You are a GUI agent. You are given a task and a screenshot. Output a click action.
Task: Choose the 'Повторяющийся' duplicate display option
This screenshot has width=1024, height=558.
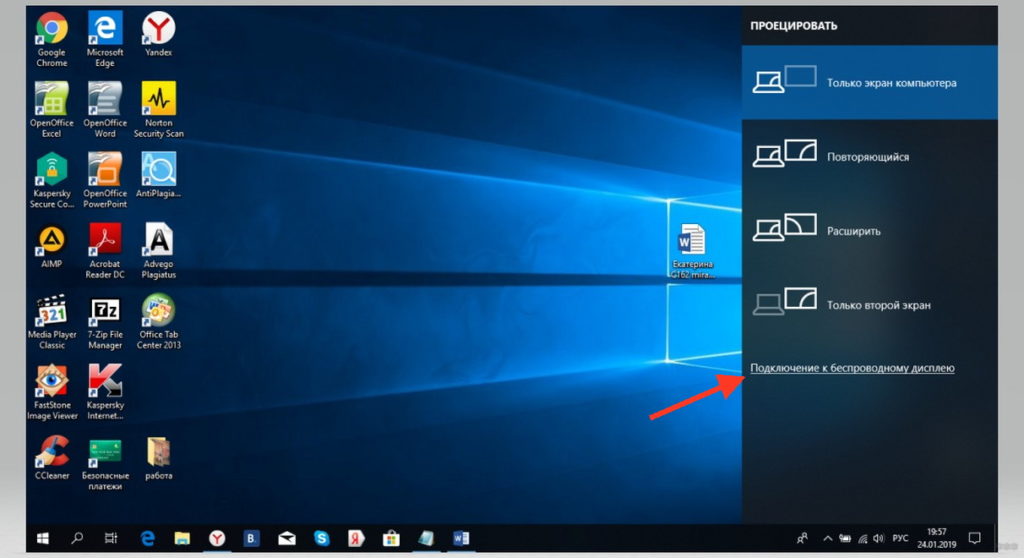869,156
